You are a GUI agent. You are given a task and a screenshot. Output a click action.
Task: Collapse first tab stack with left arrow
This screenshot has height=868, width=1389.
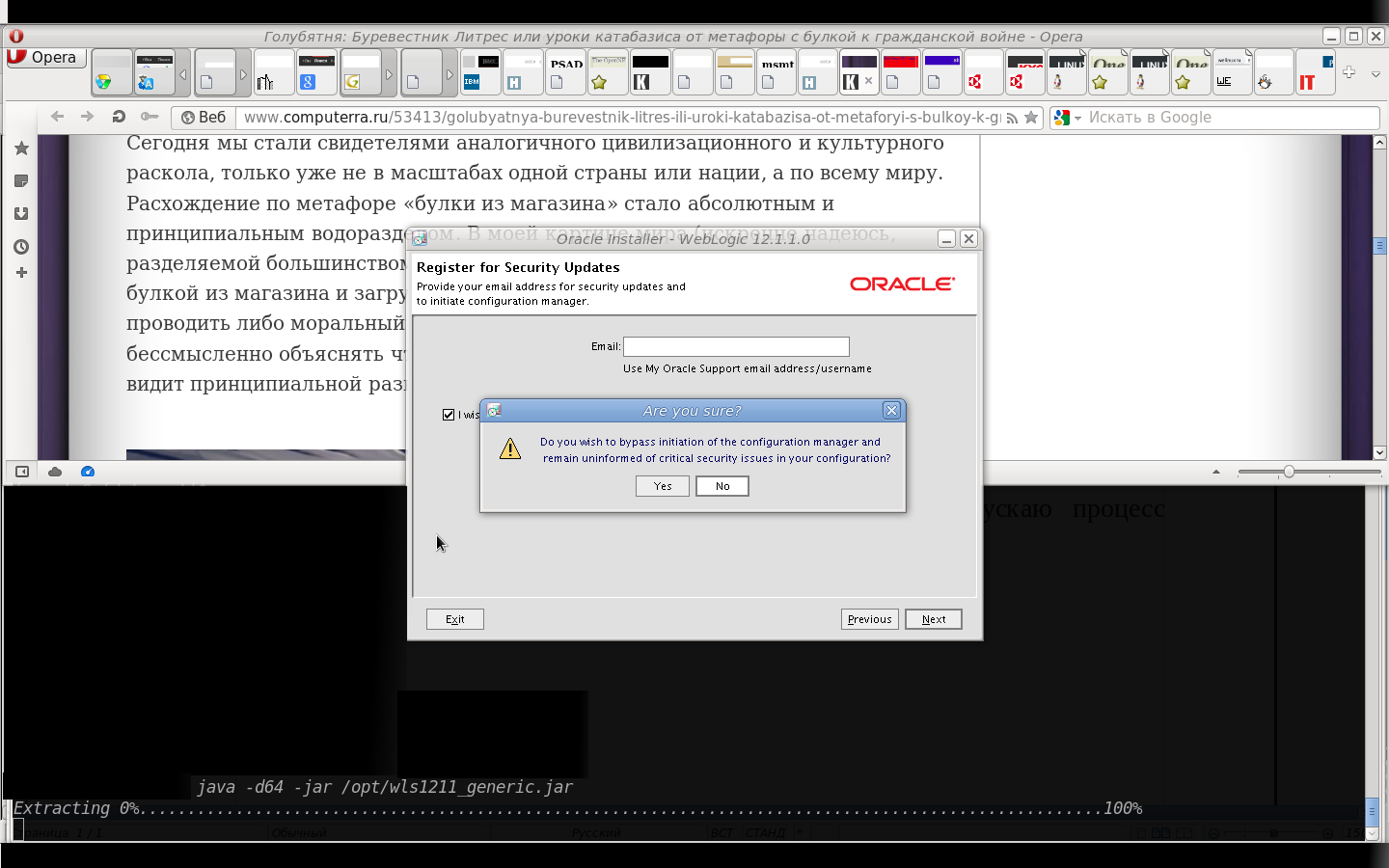(183, 73)
